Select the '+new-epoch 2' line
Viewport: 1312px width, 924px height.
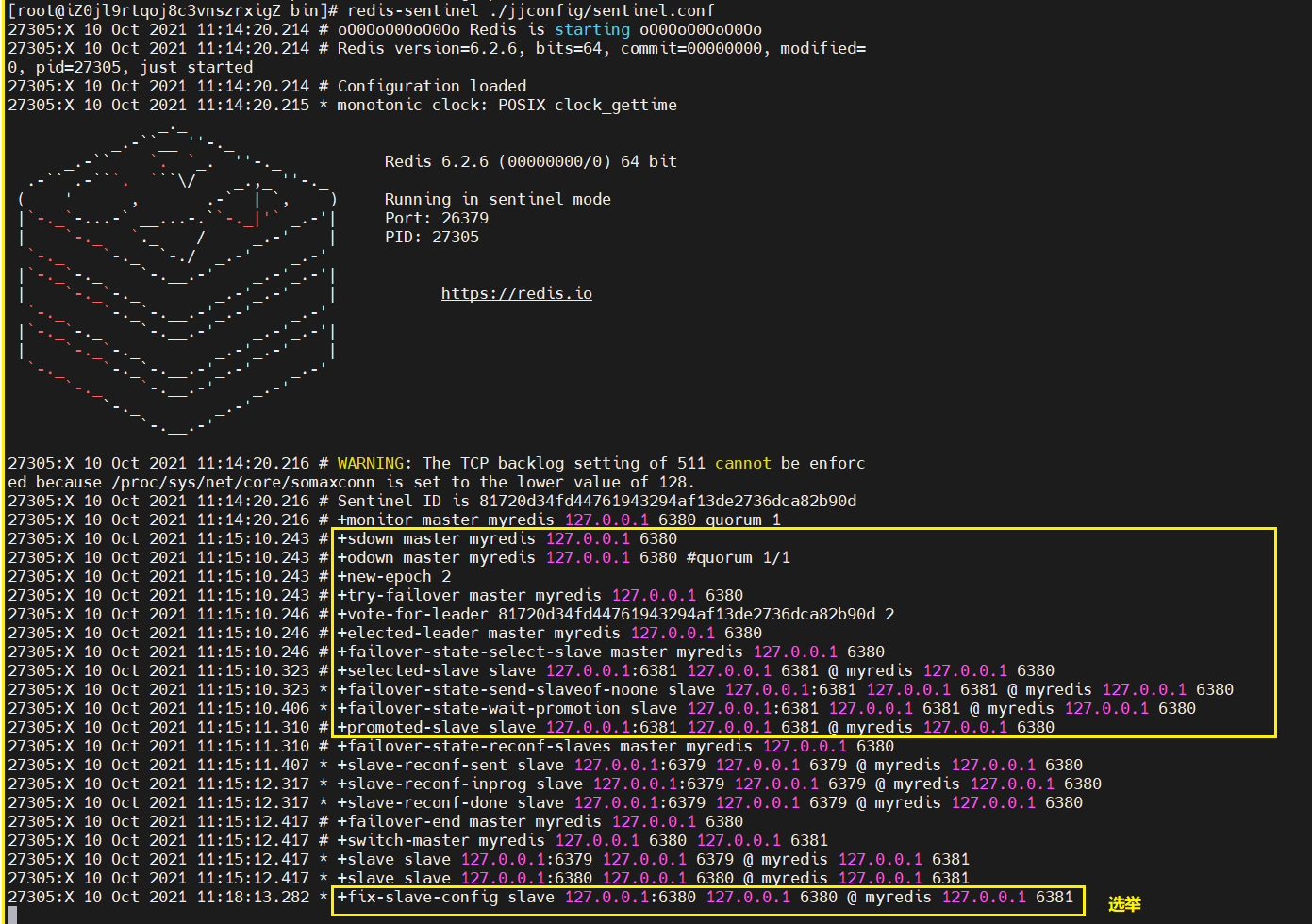coord(394,576)
